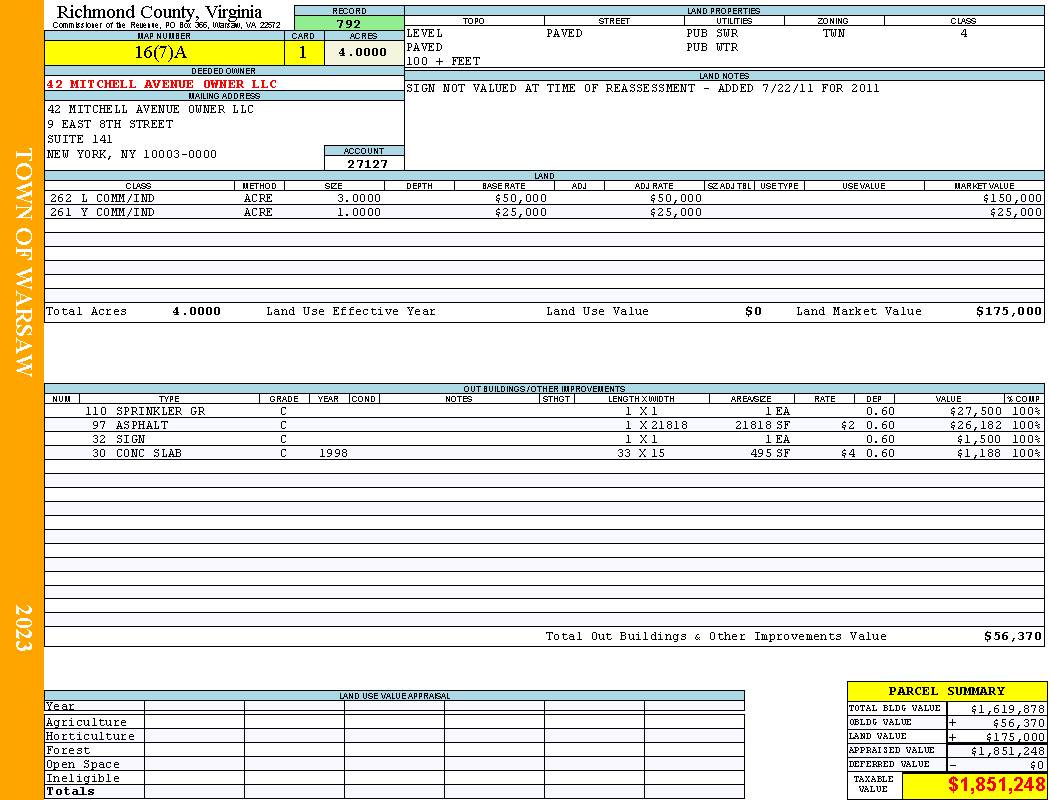Image resolution: width=1050 pixels, height=800 pixels.
Task: Click concrete slab value $1,188
Action: [x=979, y=453]
